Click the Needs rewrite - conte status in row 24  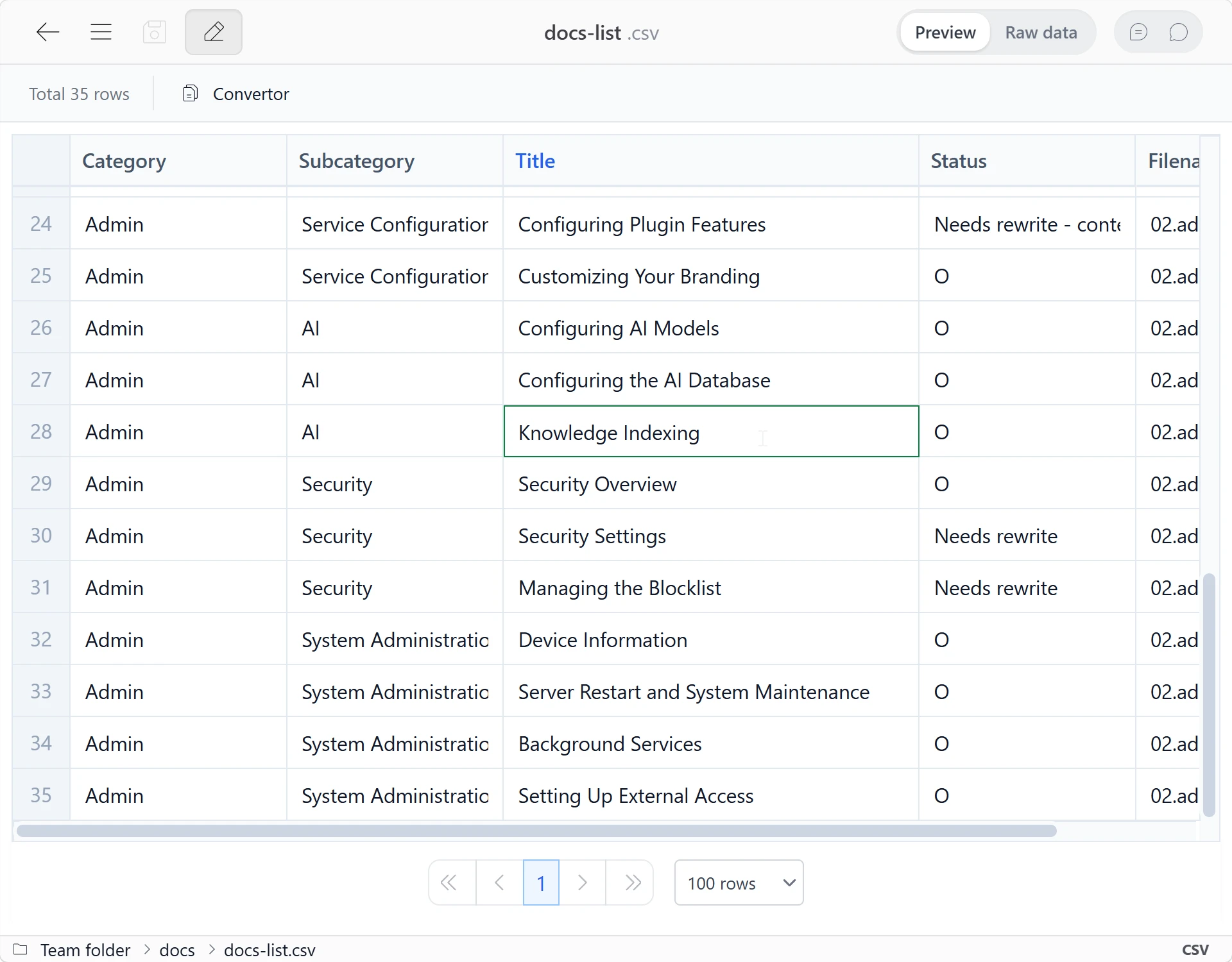click(x=1027, y=224)
